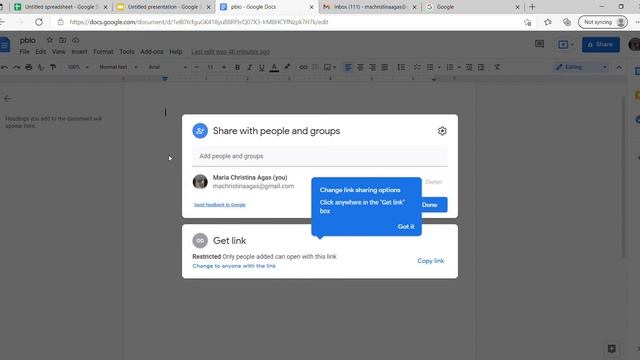The width and height of the screenshot is (640, 360).
Task: Open browser Collections icon
Action: point(567,22)
